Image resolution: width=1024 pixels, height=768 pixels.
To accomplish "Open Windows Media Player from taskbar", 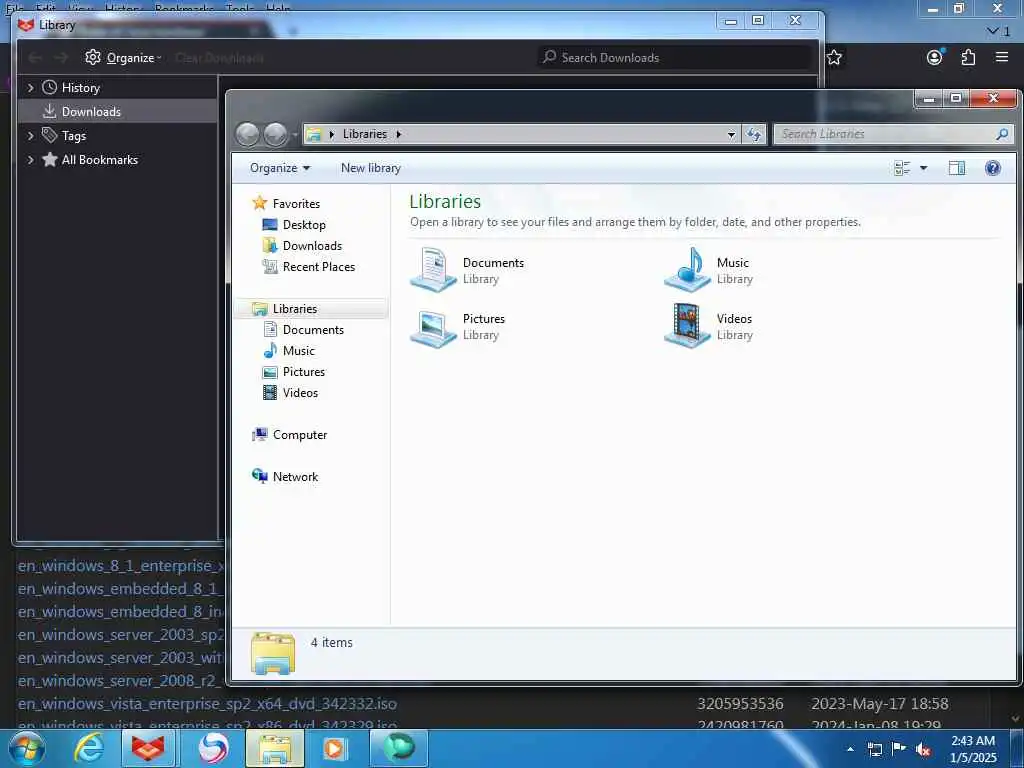I will 335,748.
